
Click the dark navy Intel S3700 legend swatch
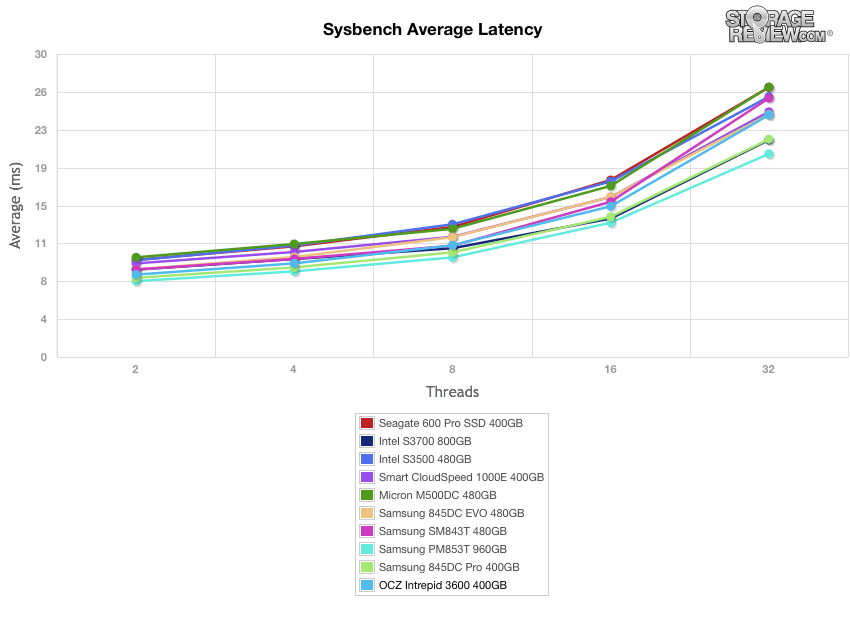click(367, 441)
